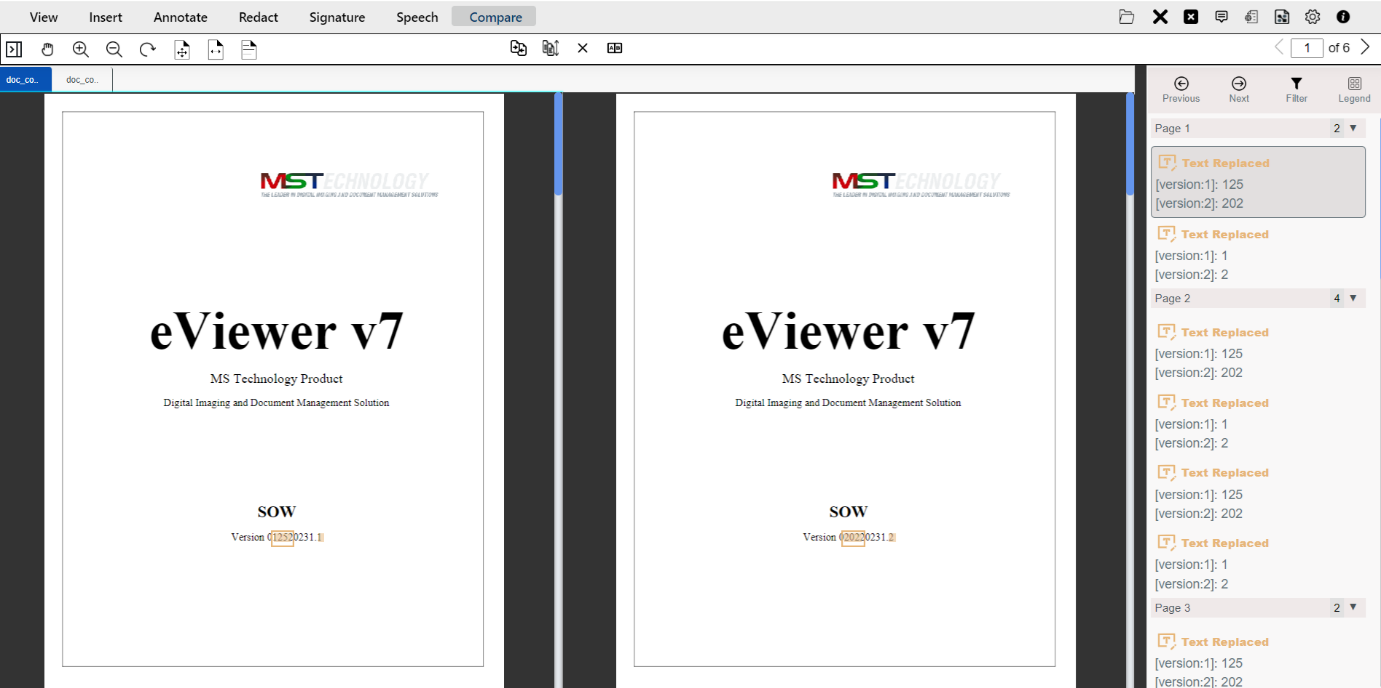Click 'eViewer v7' title in right document

[x=848, y=331]
